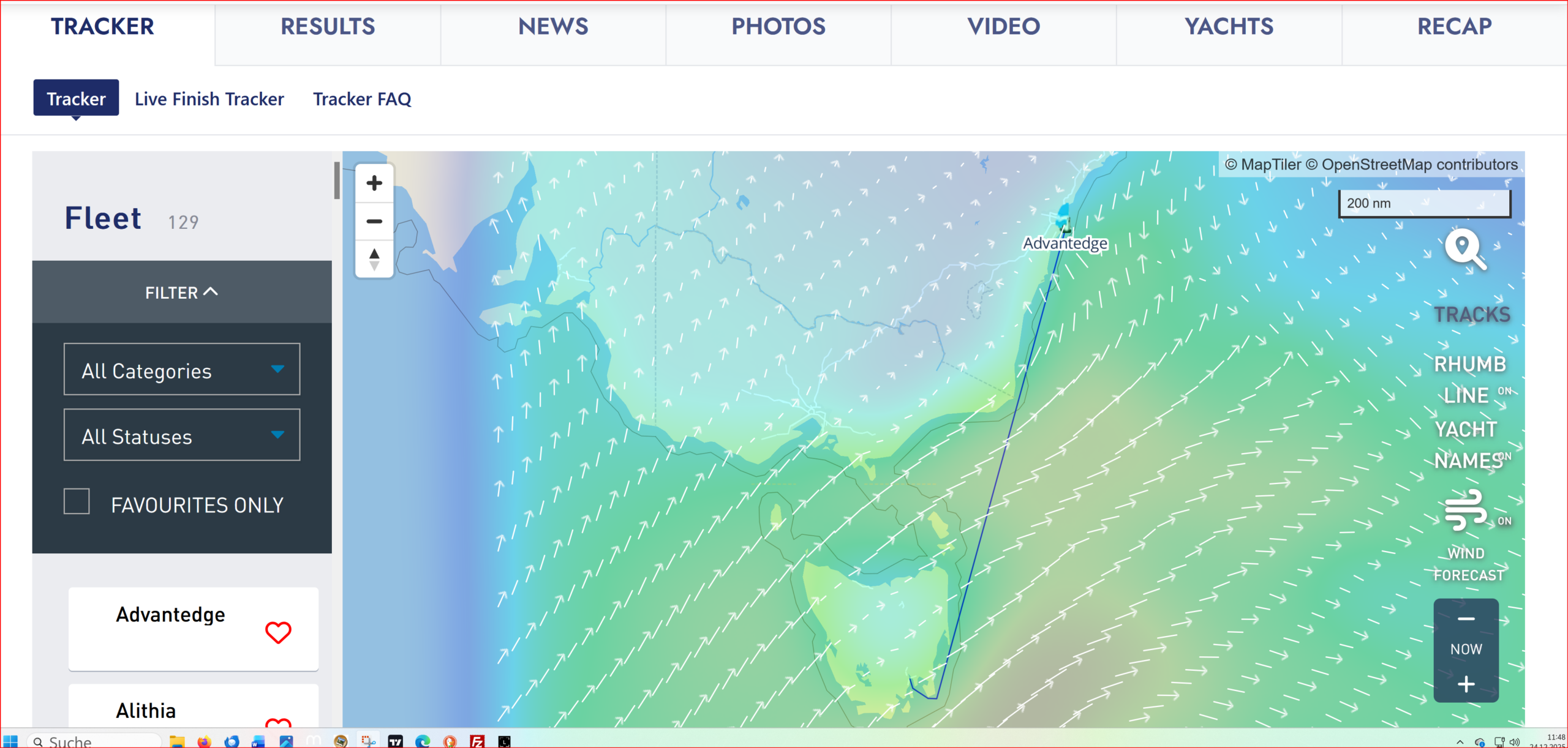Click the fleet list scrollbar

pos(336,181)
